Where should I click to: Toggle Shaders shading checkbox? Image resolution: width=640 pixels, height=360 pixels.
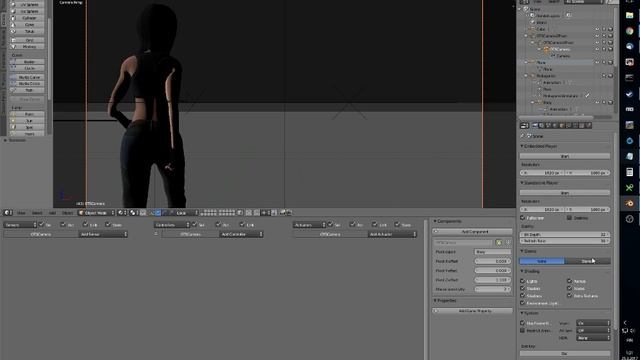522,288
